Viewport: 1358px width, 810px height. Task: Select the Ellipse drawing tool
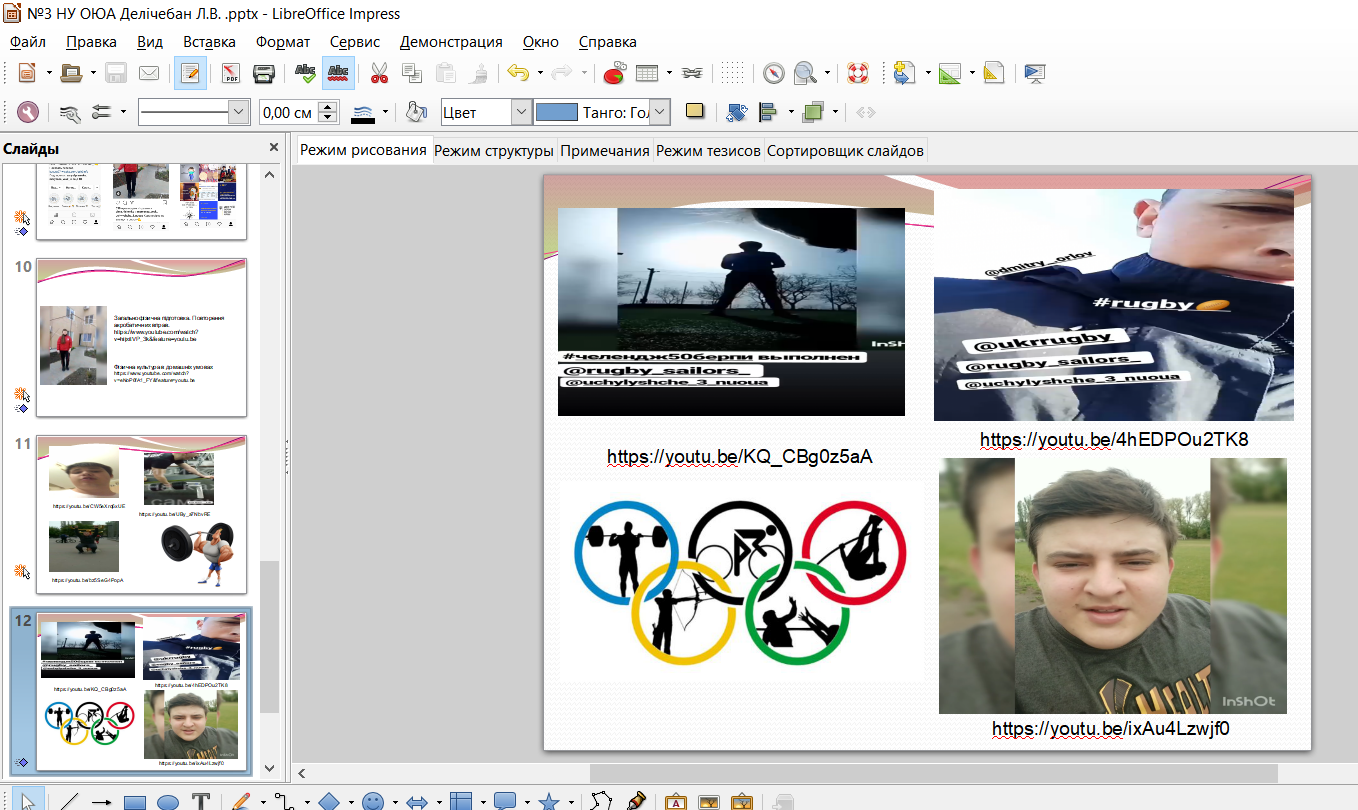point(168,801)
